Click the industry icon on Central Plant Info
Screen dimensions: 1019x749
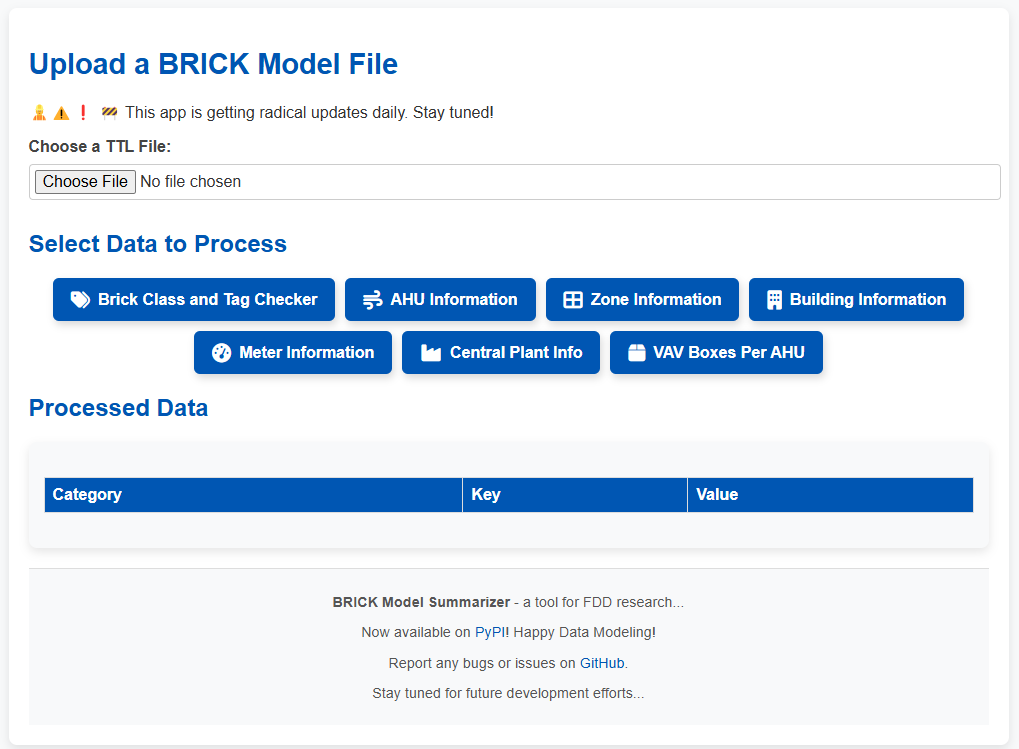tap(430, 352)
